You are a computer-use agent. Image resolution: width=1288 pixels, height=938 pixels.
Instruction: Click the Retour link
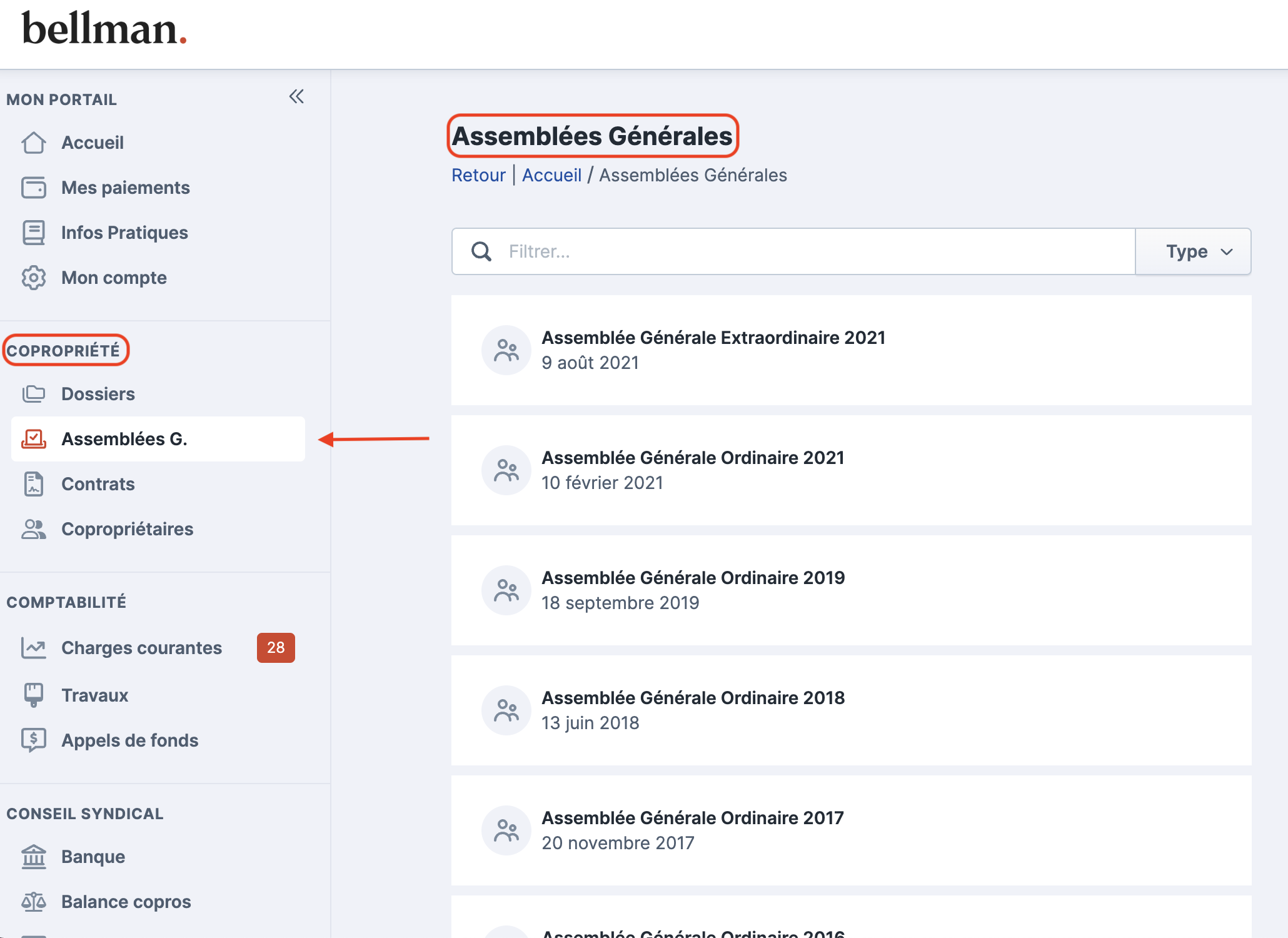tap(478, 175)
